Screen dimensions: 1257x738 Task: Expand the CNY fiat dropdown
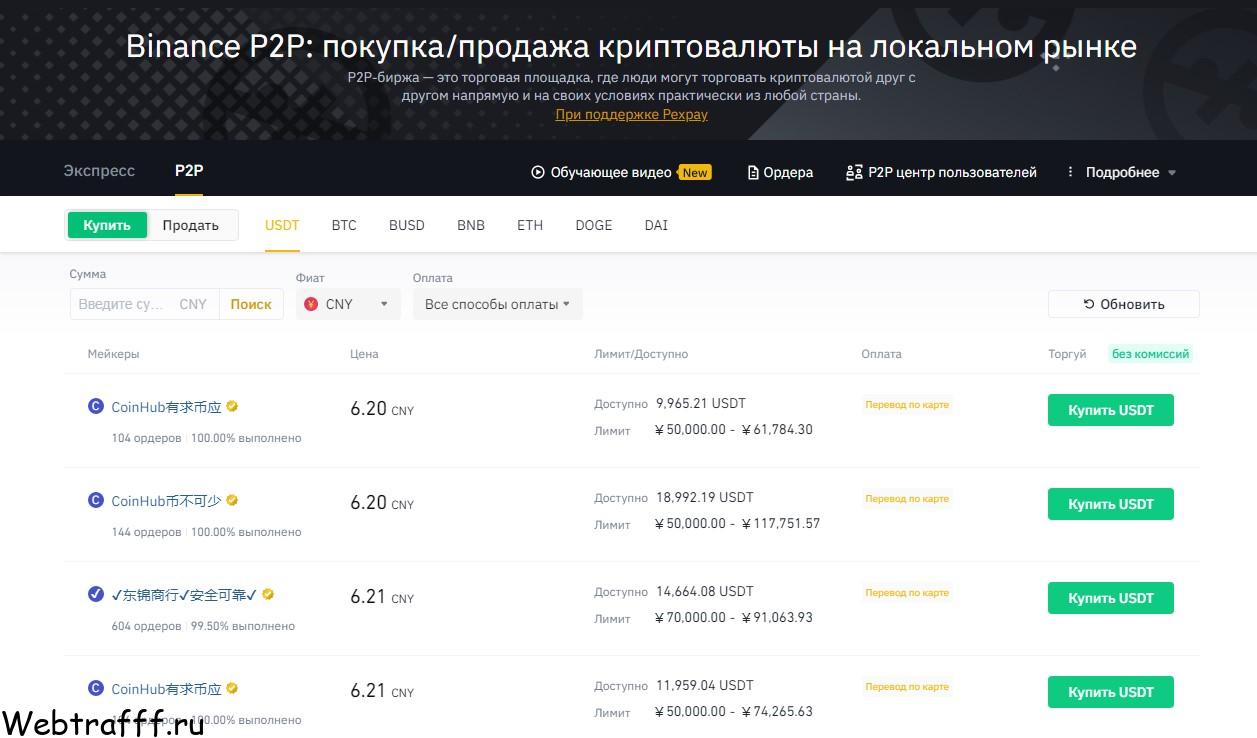click(x=348, y=304)
